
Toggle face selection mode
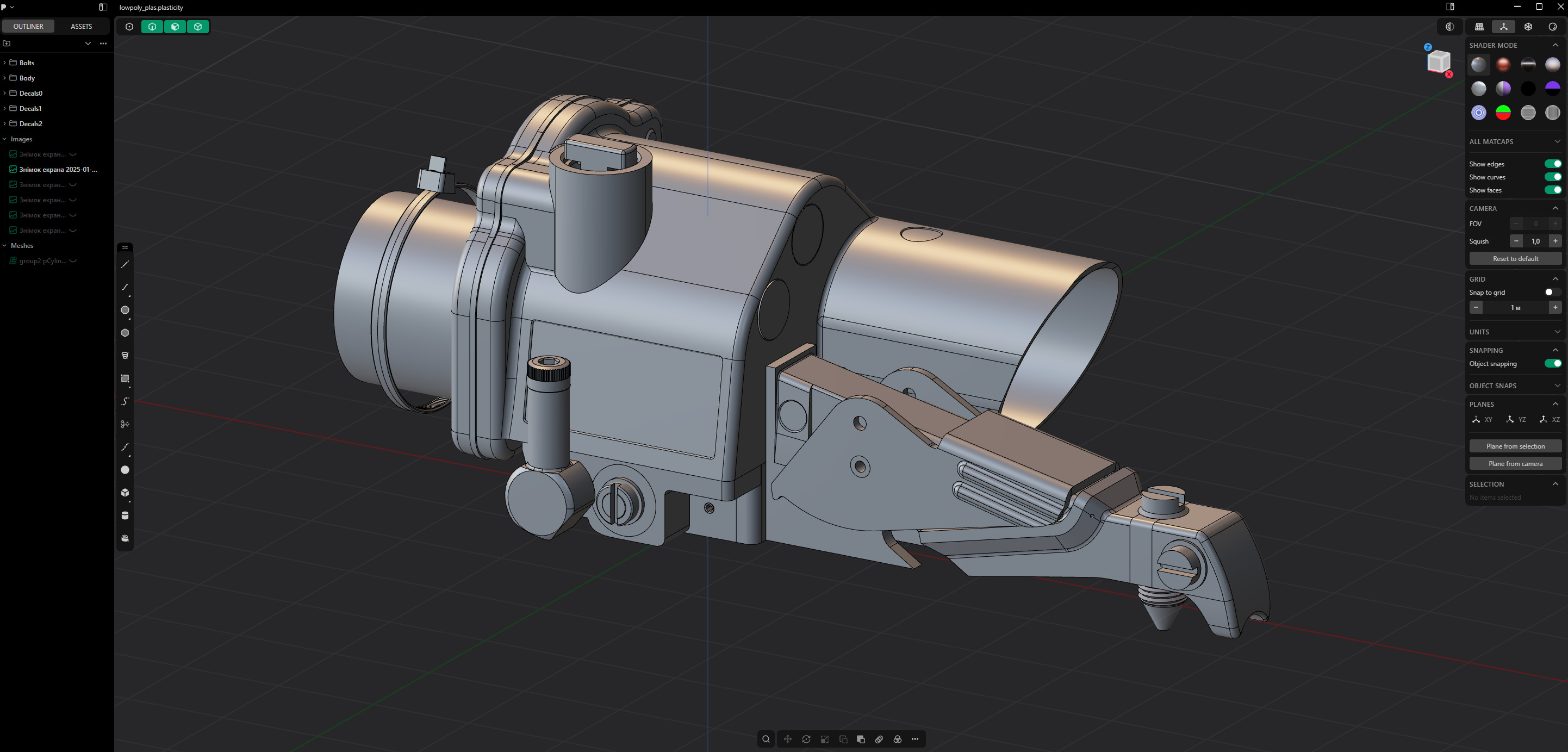[175, 27]
